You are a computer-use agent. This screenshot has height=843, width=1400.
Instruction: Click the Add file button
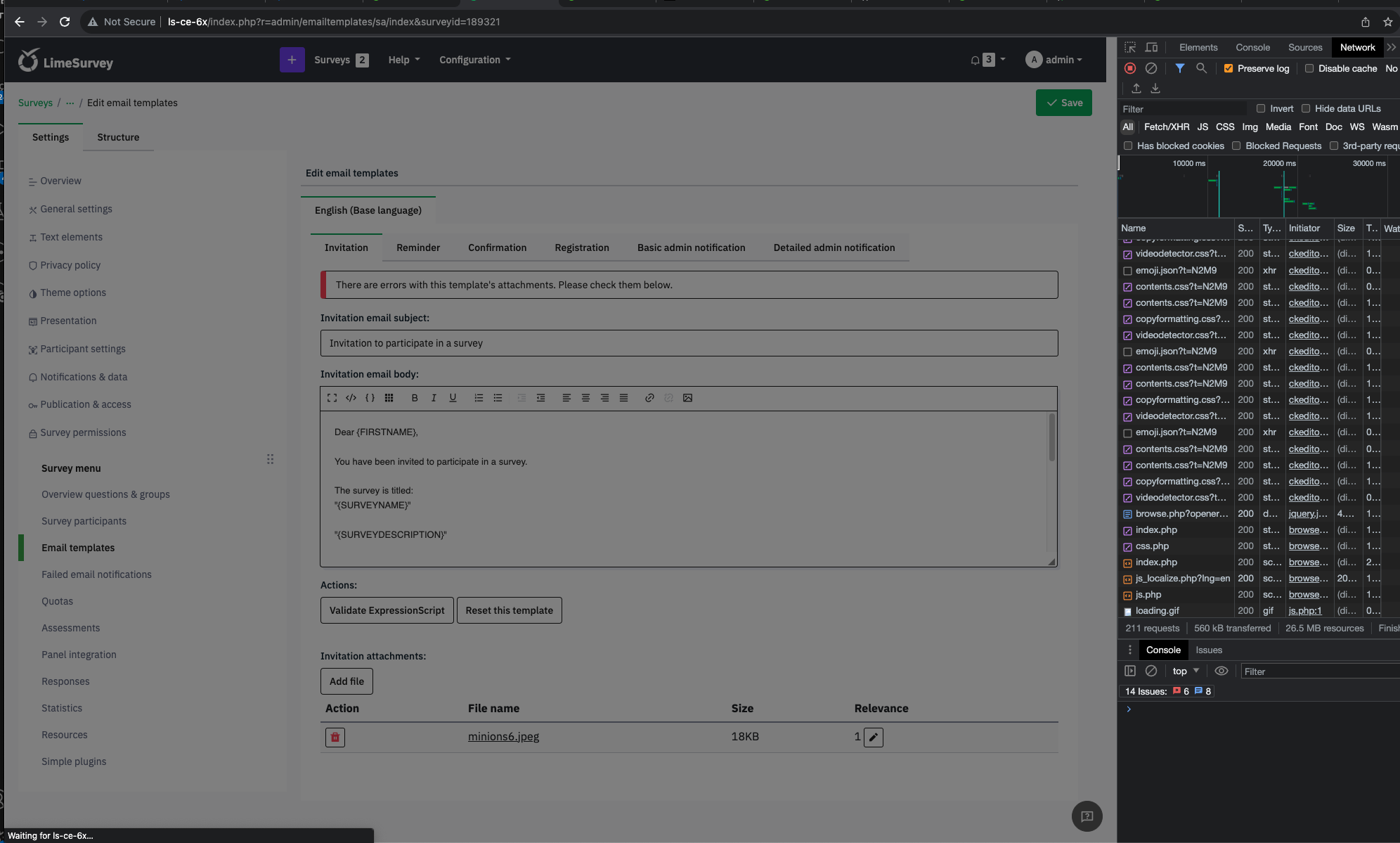[x=346, y=681]
